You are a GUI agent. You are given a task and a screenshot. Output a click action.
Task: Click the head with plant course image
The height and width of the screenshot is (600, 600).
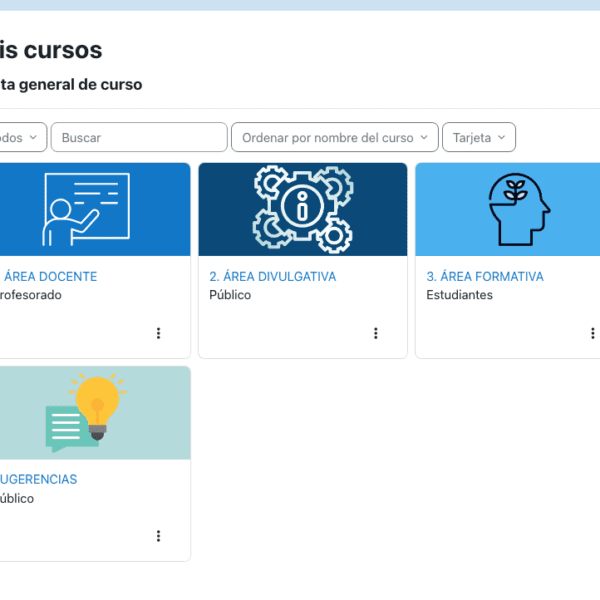pos(510,209)
